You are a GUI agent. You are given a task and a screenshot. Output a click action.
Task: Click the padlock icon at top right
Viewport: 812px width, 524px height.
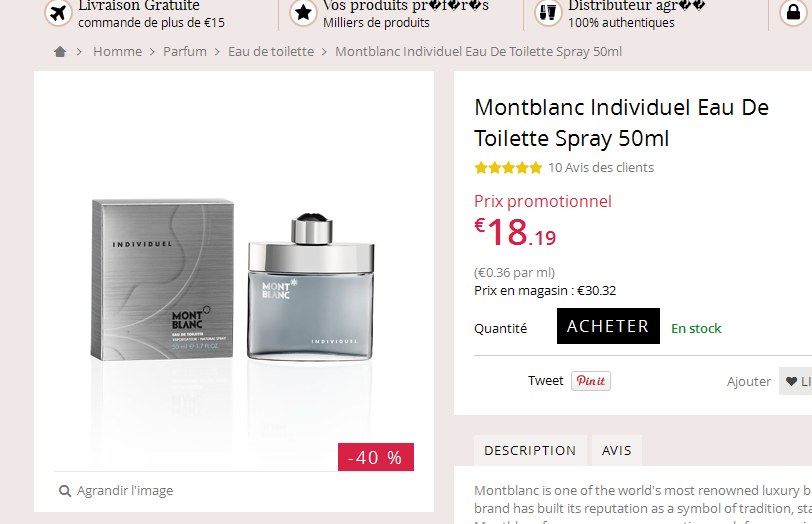tap(793, 13)
